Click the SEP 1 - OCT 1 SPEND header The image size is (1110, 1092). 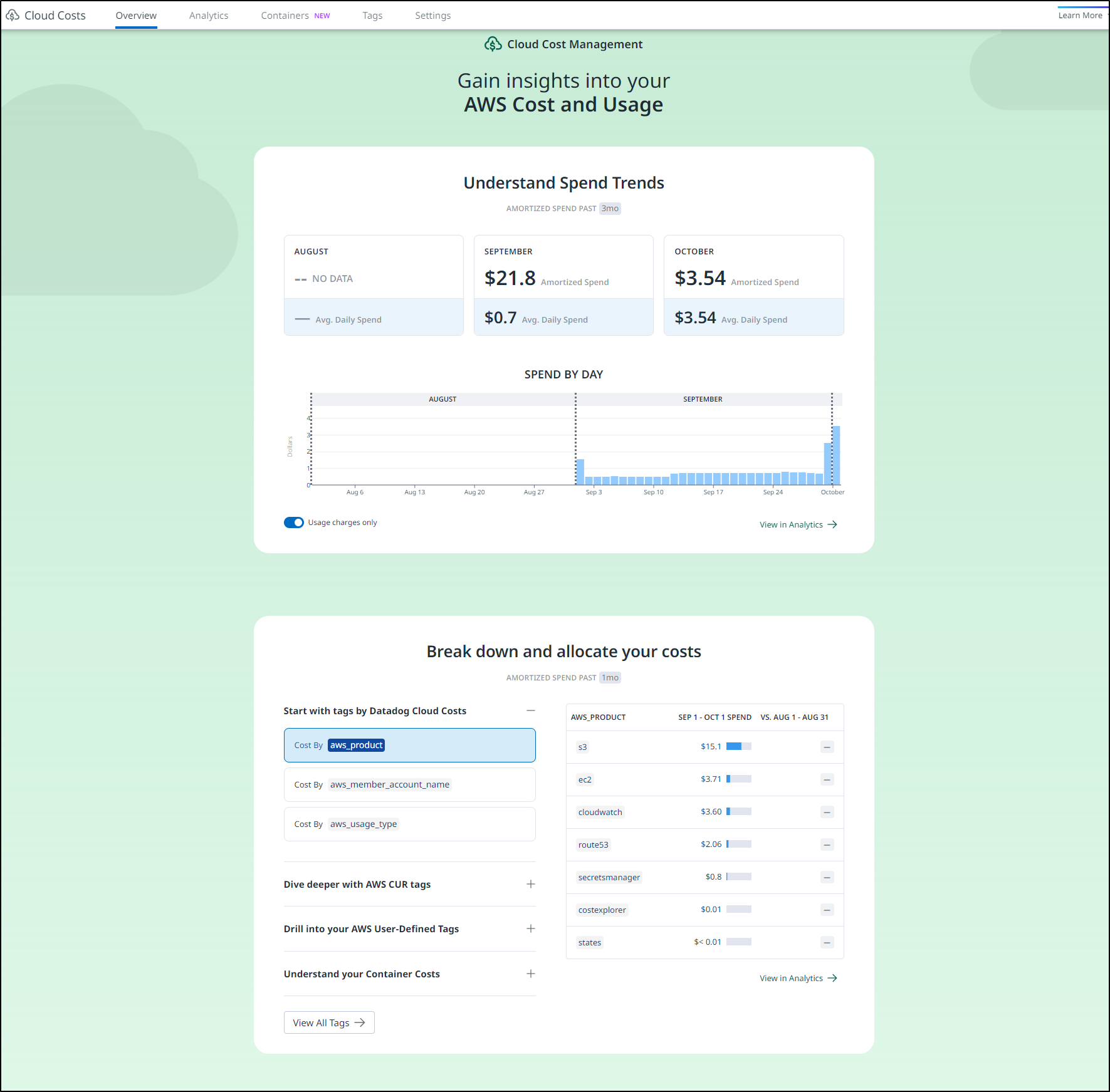pyautogui.click(x=715, y=718)
